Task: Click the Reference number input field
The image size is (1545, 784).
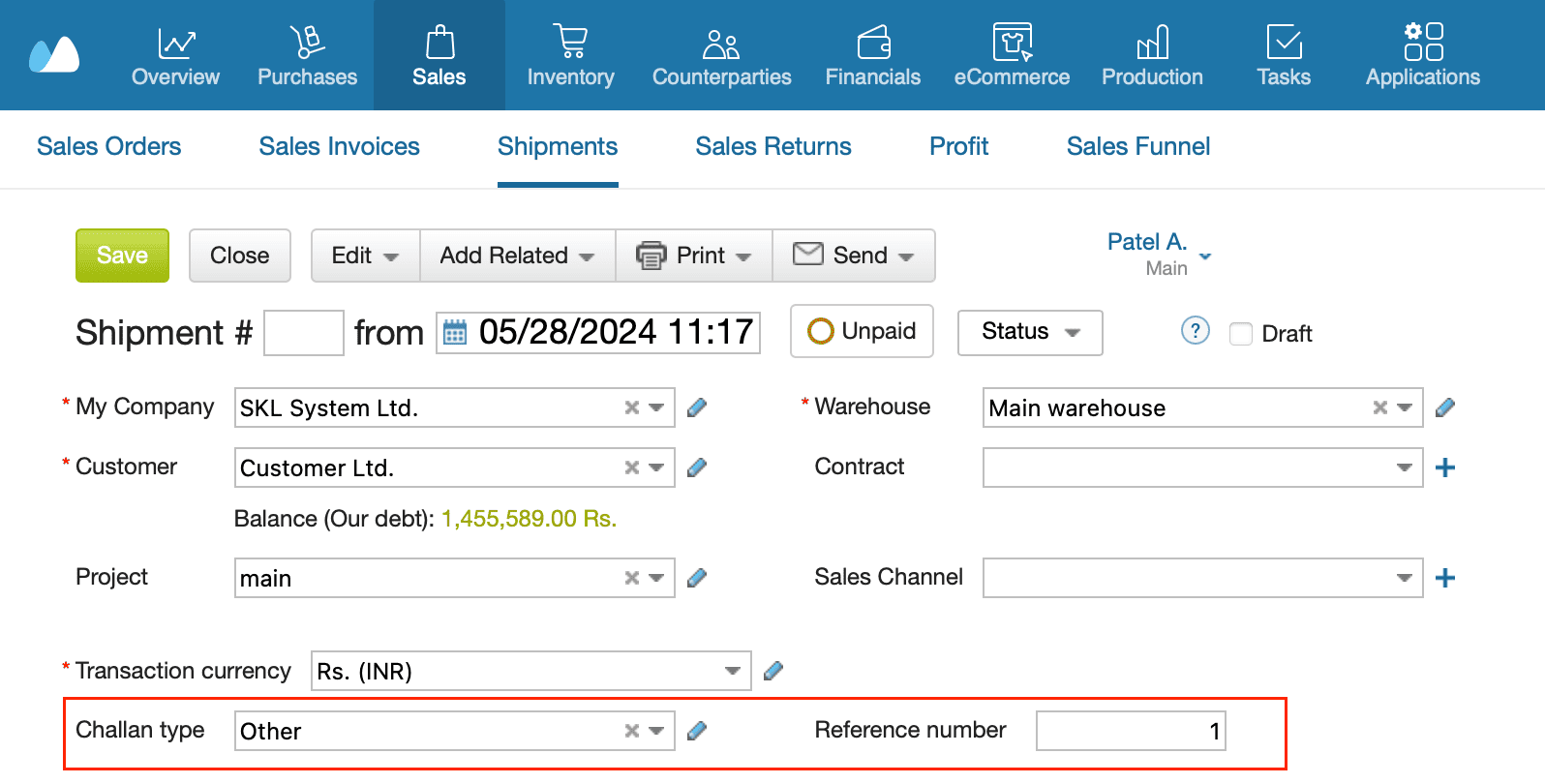Action: [x=1130, y=731]
